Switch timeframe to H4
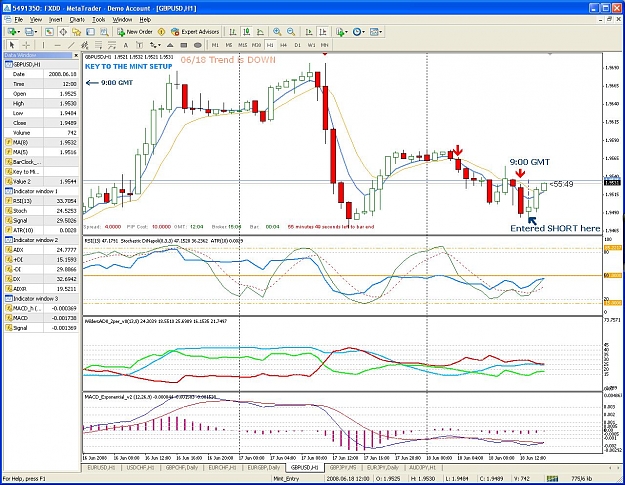This screenshot has width=625, height=485. pyautogui.click(x=283, y=45)
